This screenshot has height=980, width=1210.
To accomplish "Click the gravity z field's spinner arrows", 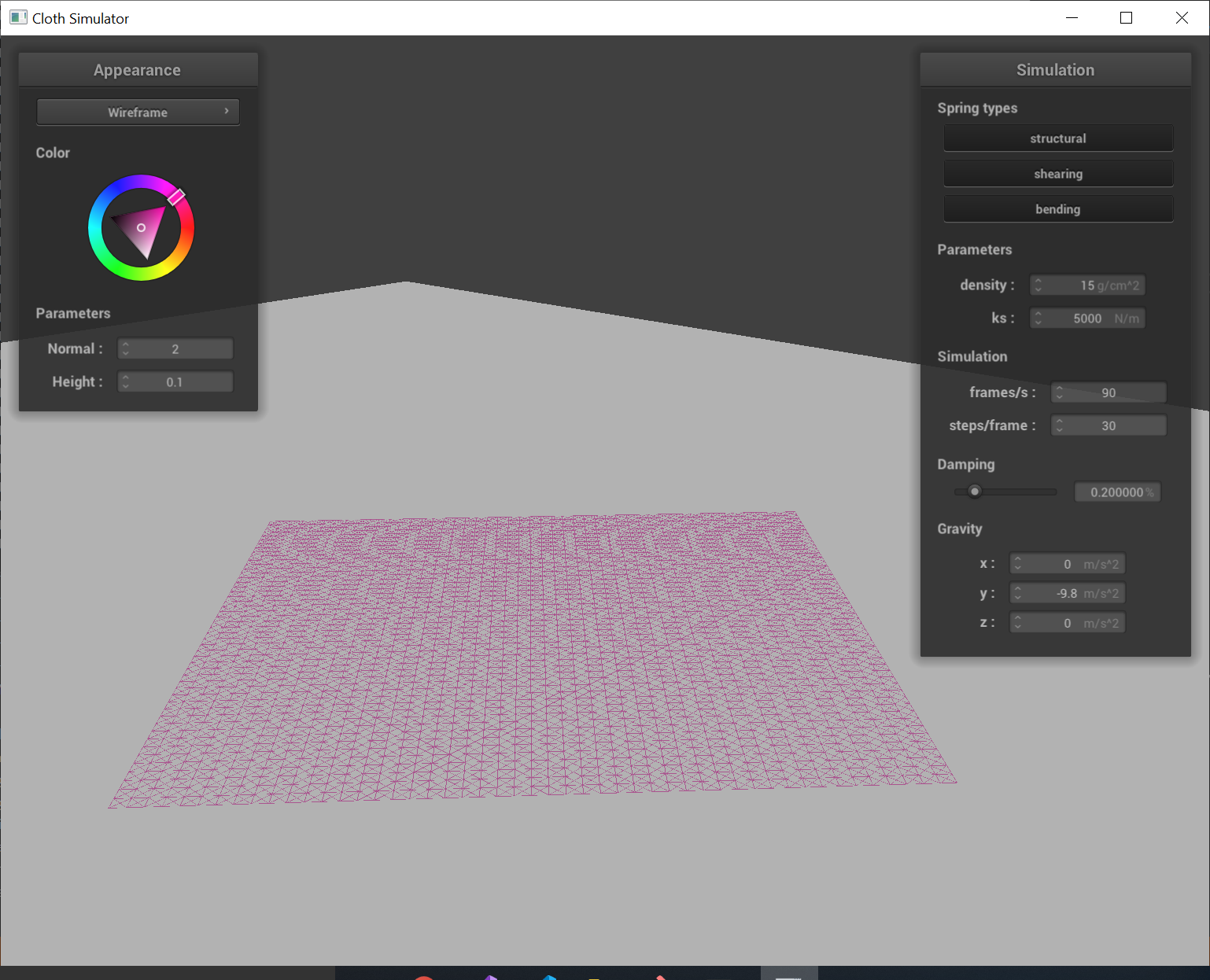I will (x=1018, y=623).
